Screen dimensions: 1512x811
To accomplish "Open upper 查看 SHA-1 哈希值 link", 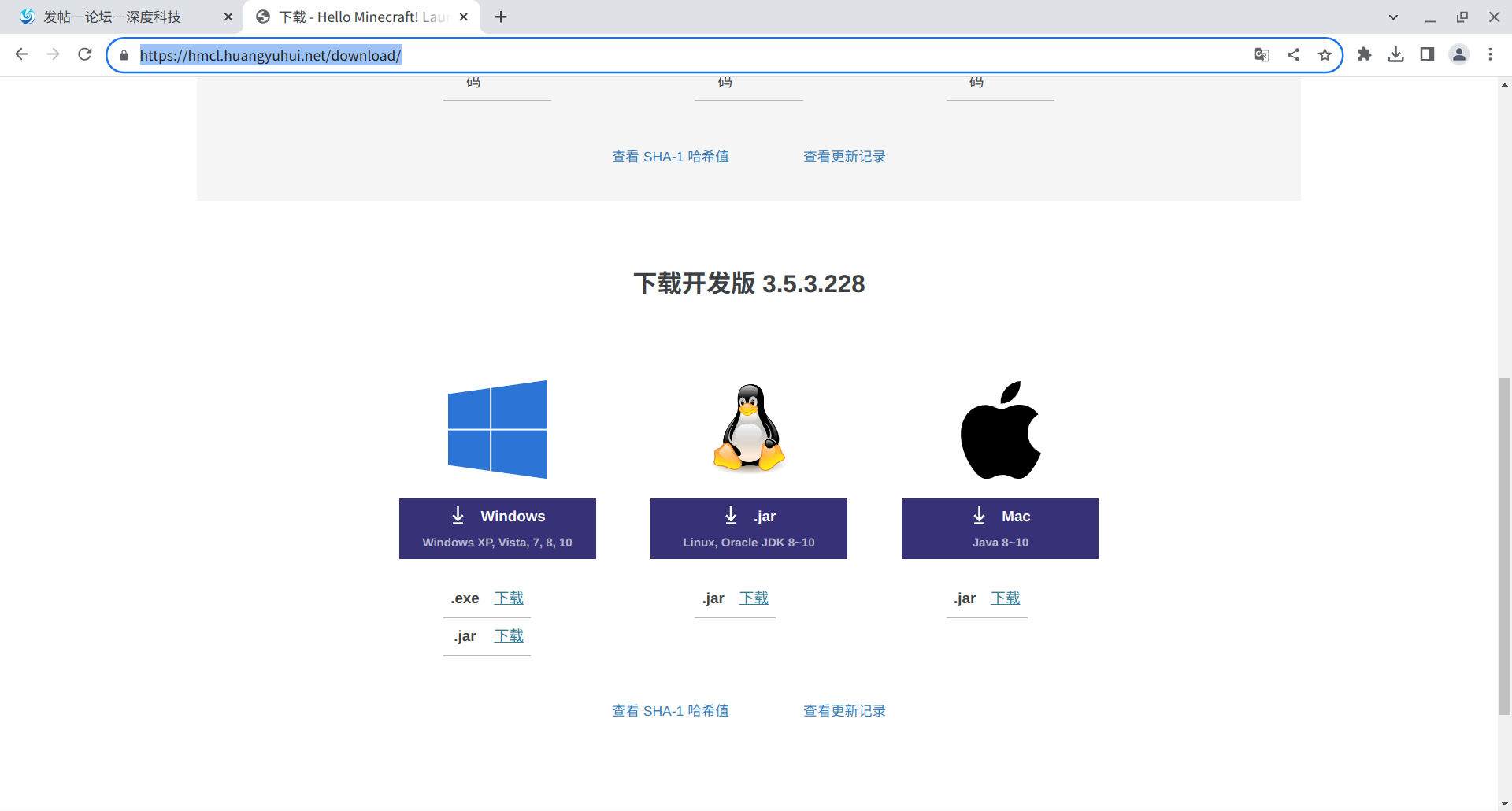I will click(x=670, y=157).
